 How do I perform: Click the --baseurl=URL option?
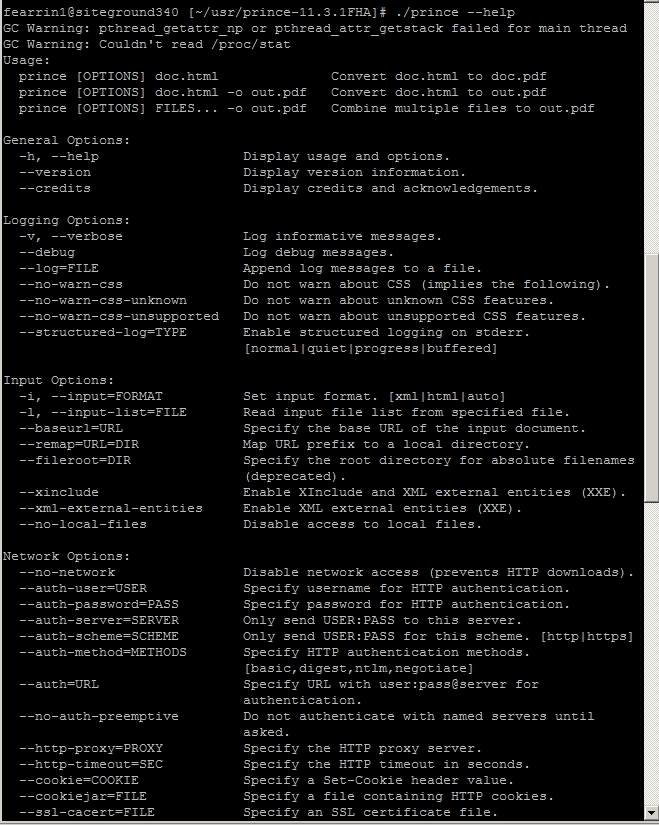pyautogui.click(x=71, y=428)
